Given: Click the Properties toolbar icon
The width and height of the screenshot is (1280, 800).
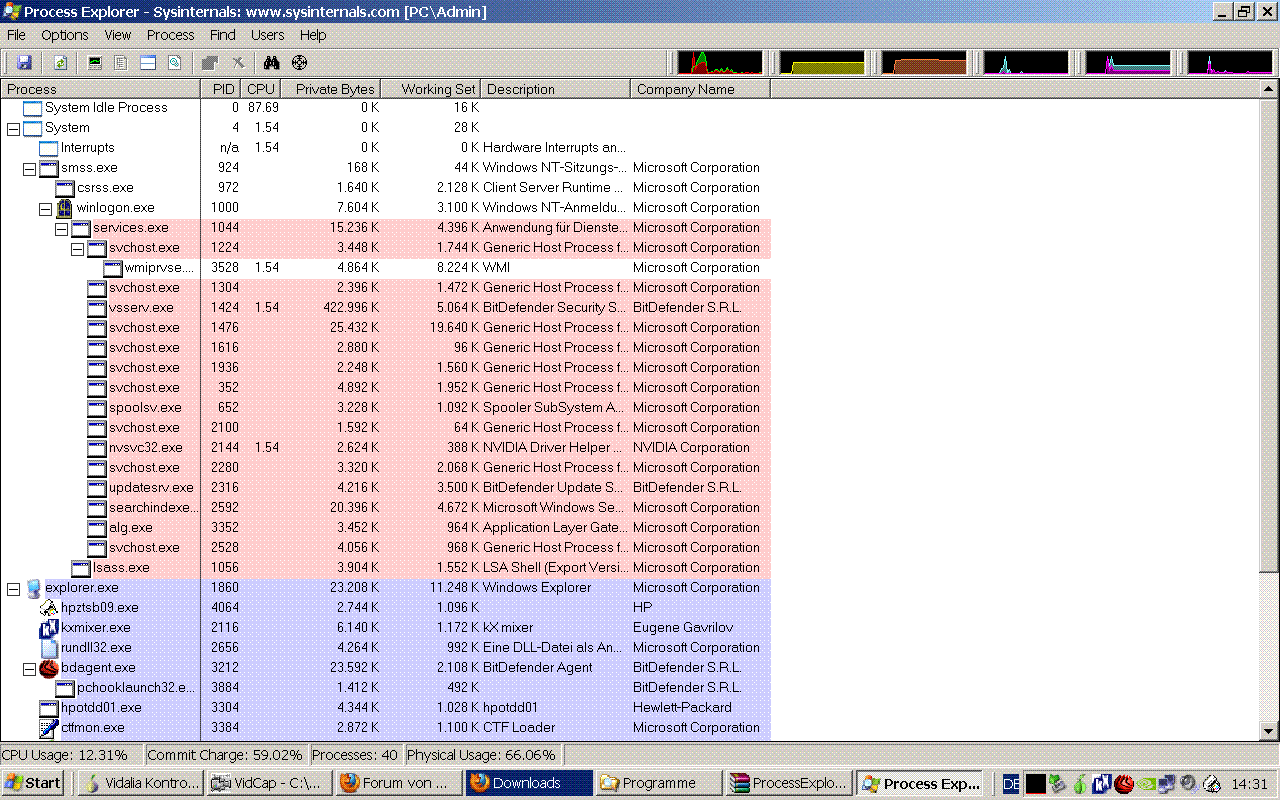Looking at the screenshot, I should point(210,63).
